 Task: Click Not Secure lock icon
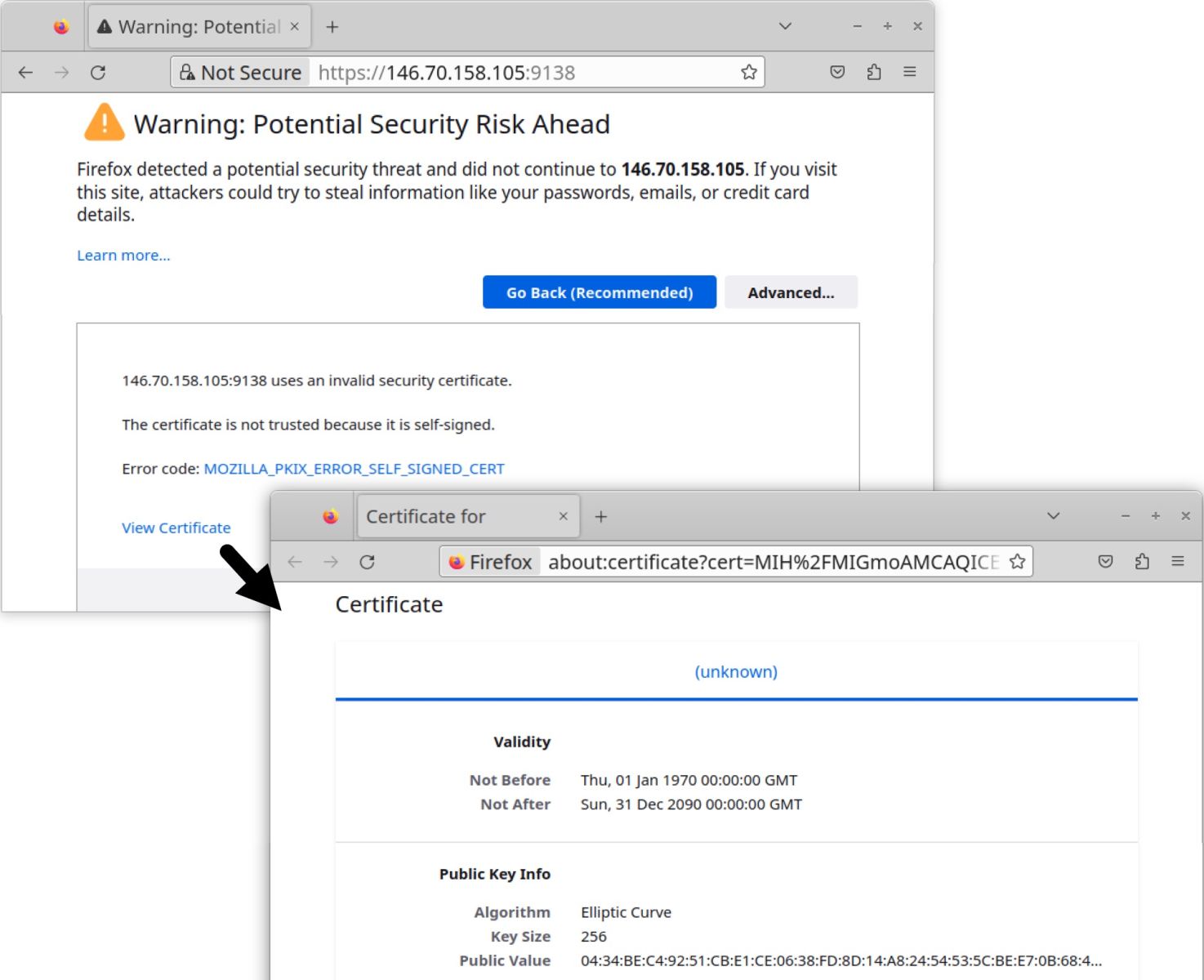coord(187,73)
